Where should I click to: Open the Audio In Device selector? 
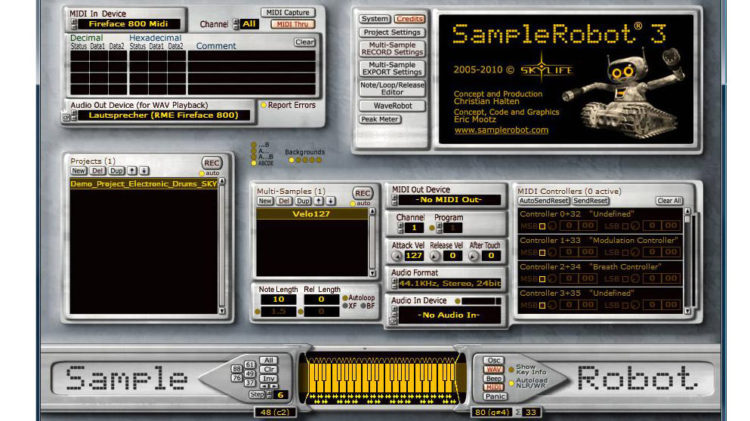pos(449,315)
